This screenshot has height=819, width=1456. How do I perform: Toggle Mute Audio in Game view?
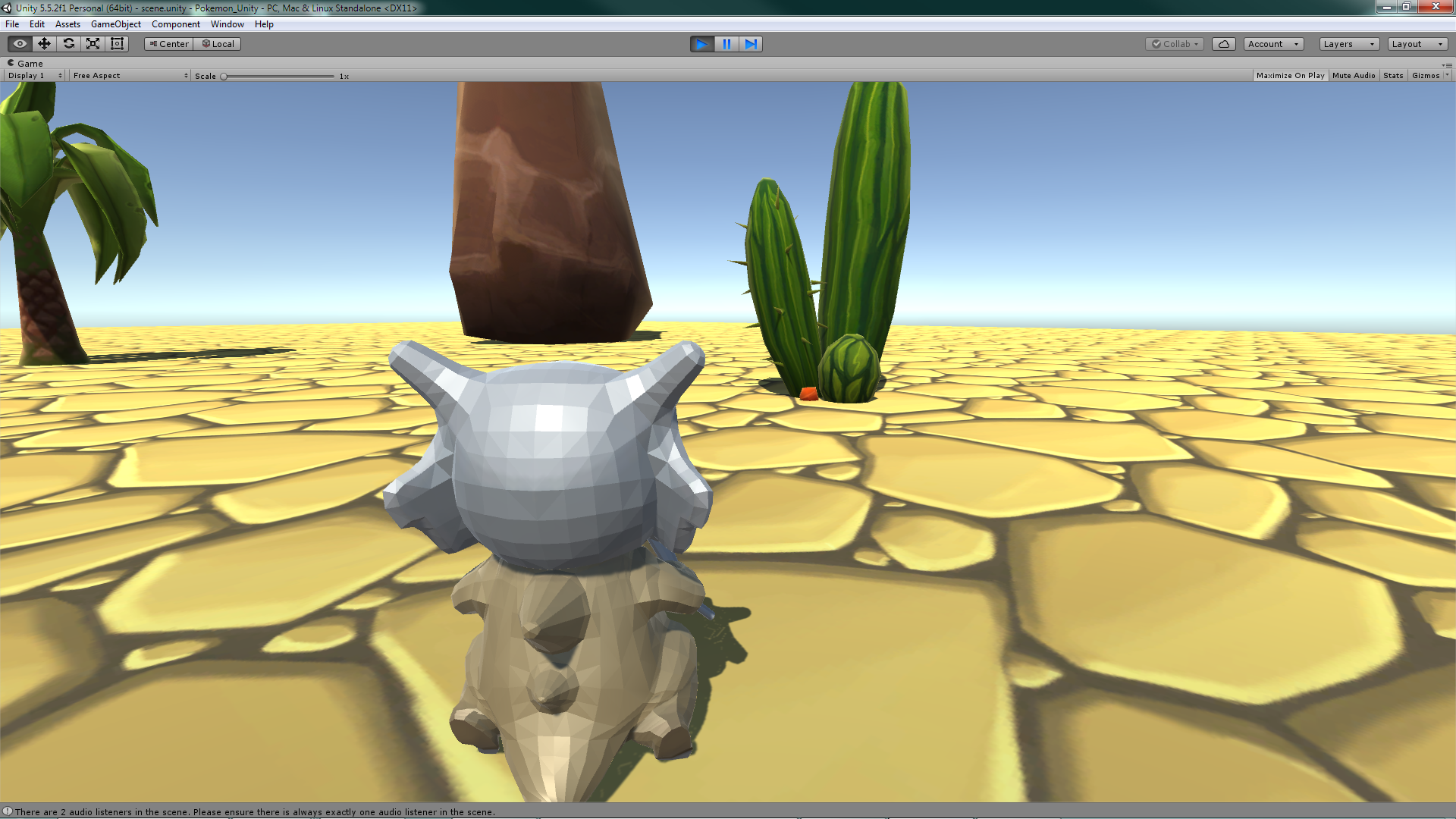point(1353,76)
